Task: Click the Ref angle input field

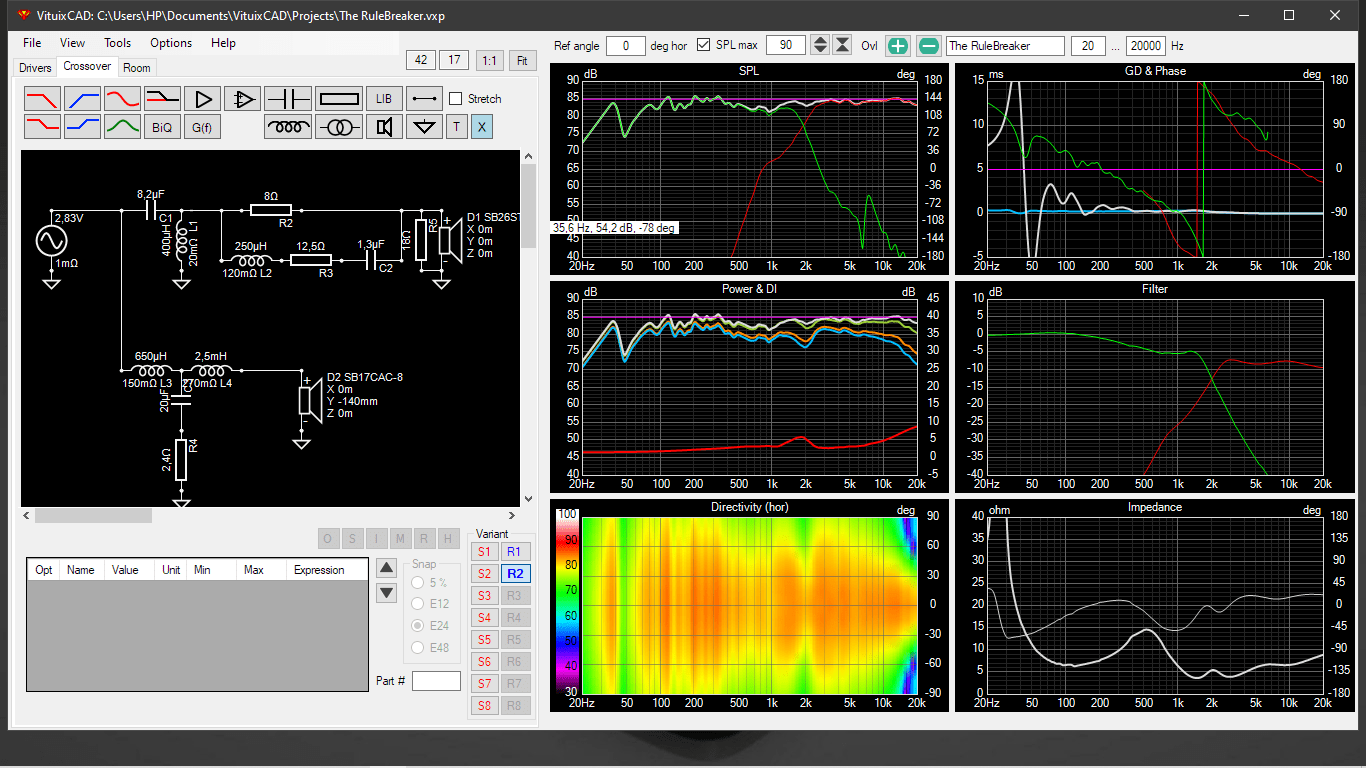Action: (626, 45)
